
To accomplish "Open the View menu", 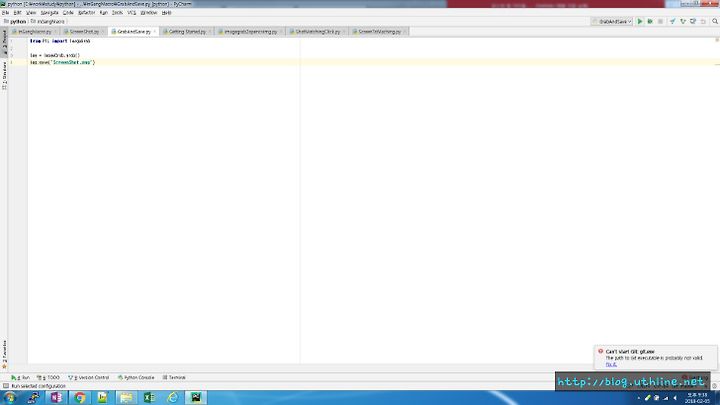I will point(31,13).
